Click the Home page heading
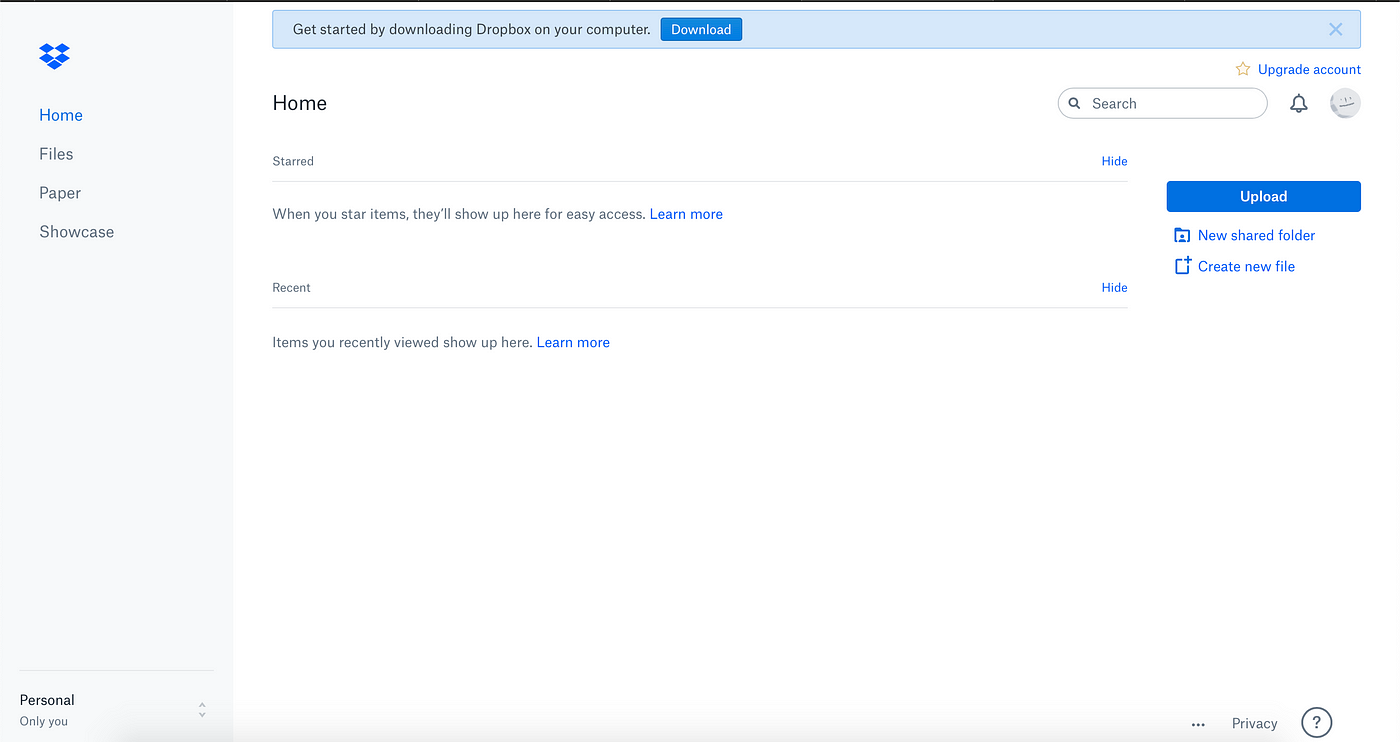The height and width of the screenshot is (742, 1400). (x=300, y=103)
